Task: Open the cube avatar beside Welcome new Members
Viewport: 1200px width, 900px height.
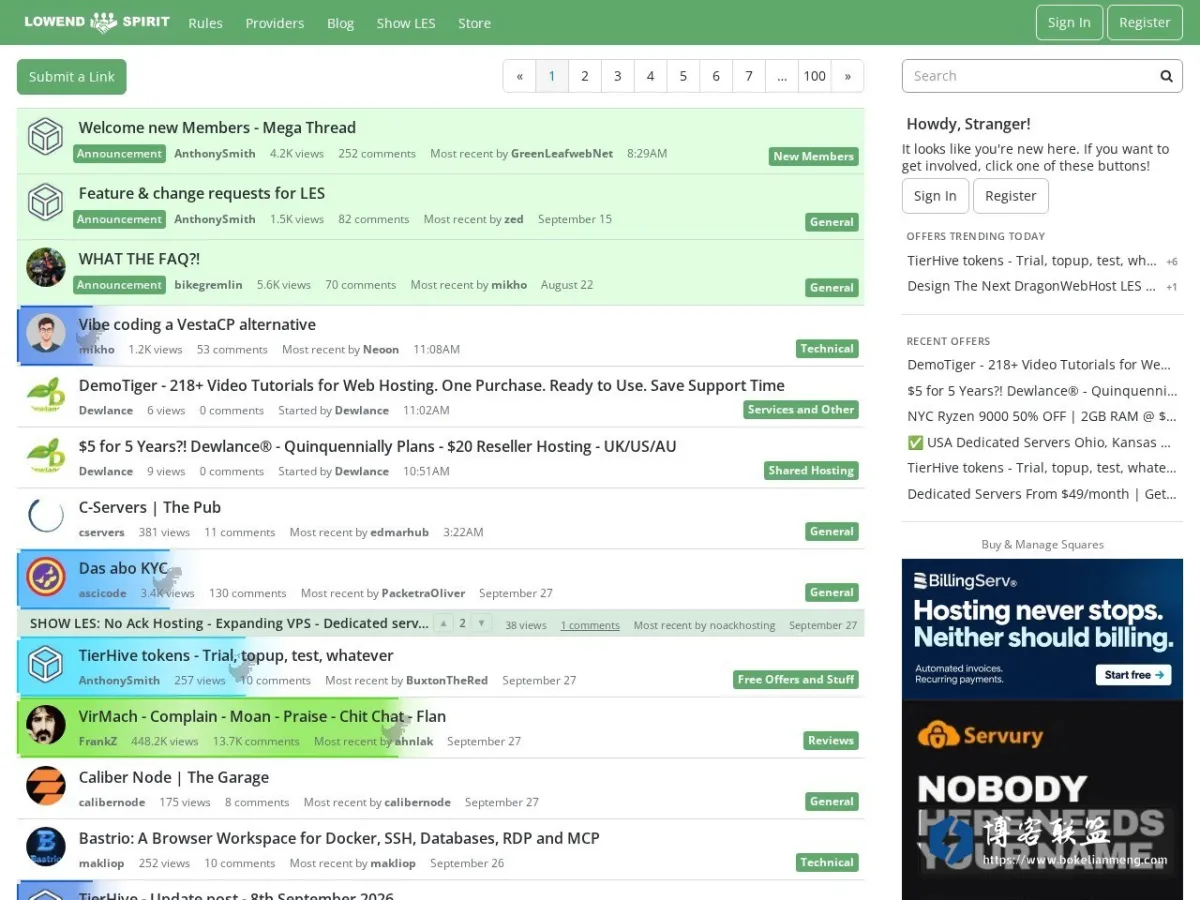Action: pyautogui.click(x=46, y=136)
